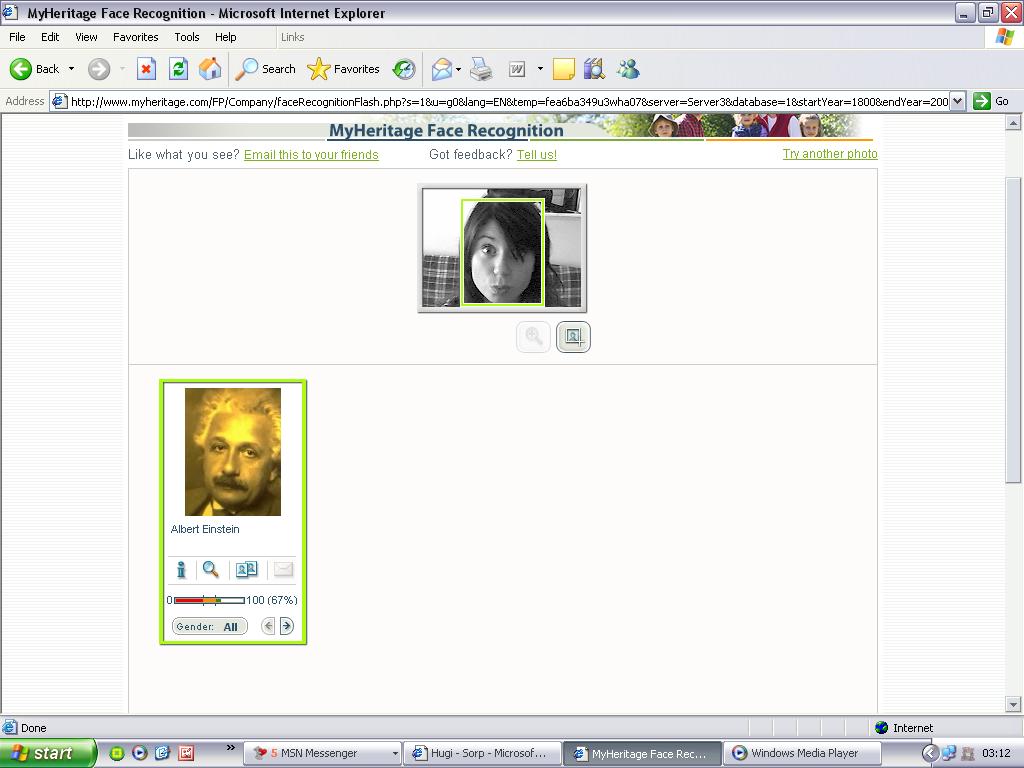Open the Mail button dropdown arrow

[458, 69]
